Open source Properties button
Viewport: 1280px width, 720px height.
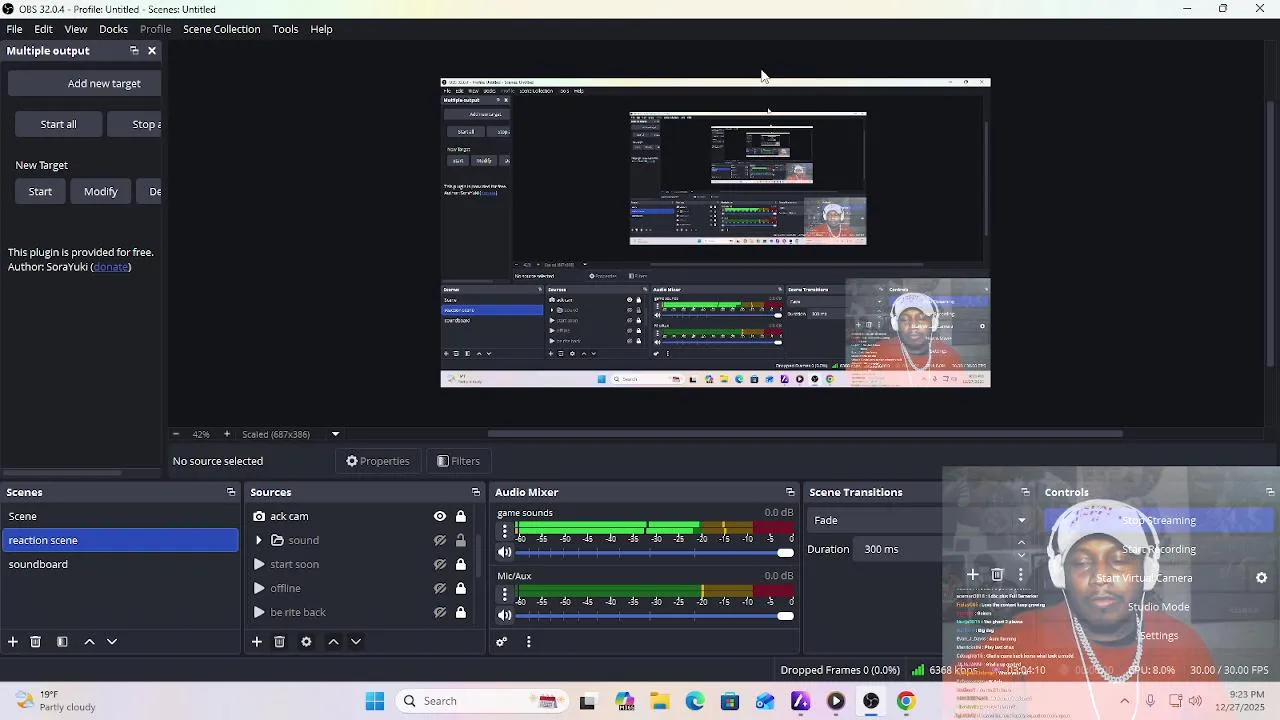click(x=378, y=461)
